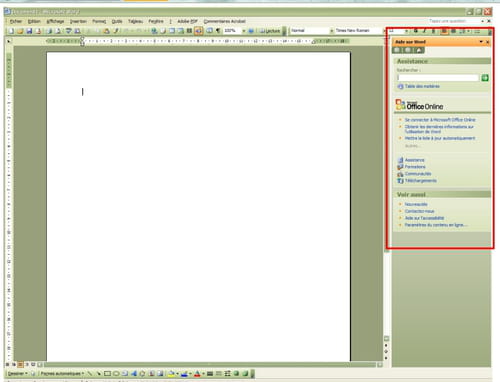Select the Oval drawing tool
This screenshot has width=500, height=382.
pos(116,374)
